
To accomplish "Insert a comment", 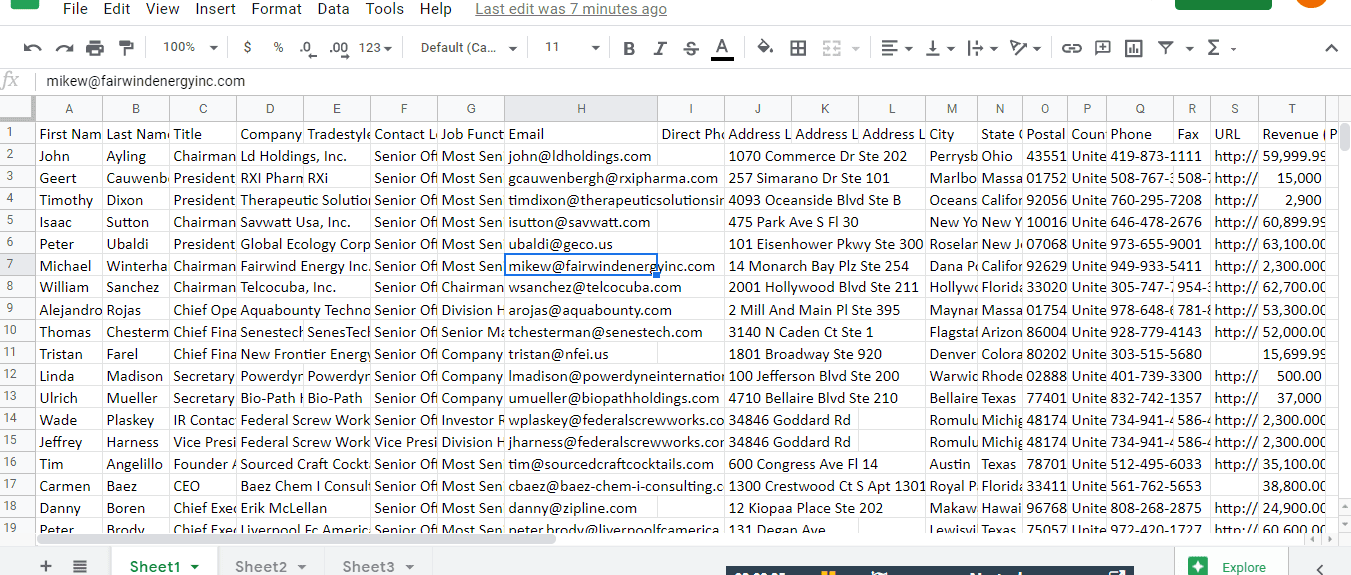I will click(x=1102, y=48).
